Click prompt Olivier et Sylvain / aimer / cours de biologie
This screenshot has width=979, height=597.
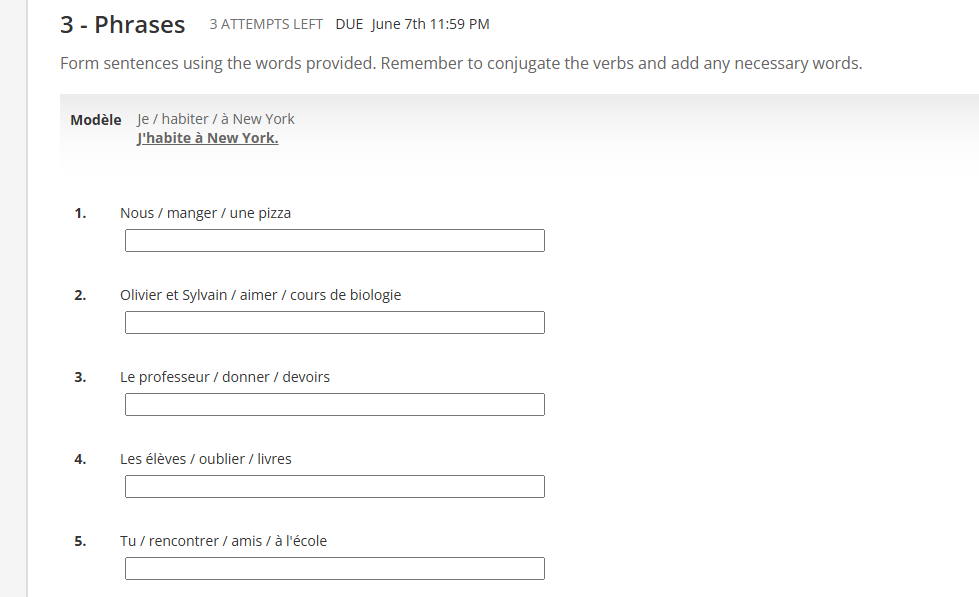click(x=260, y=294)
